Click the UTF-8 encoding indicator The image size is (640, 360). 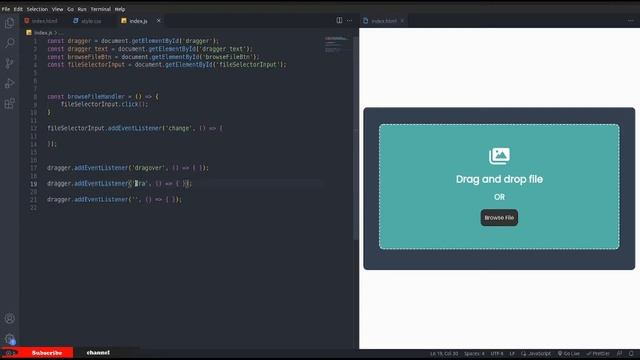497,353
